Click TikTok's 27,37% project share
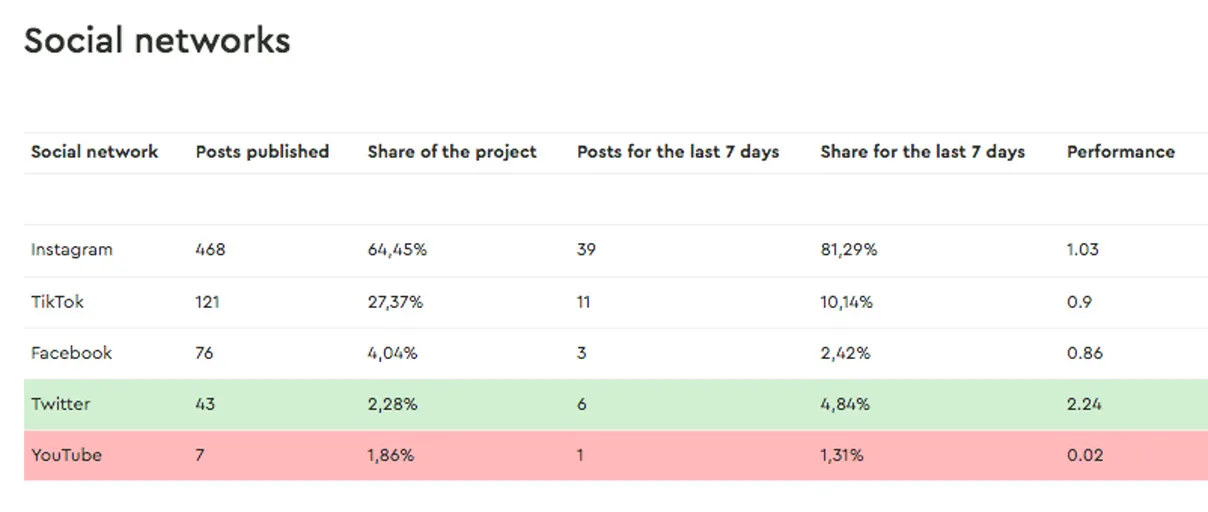 [395, 302]
